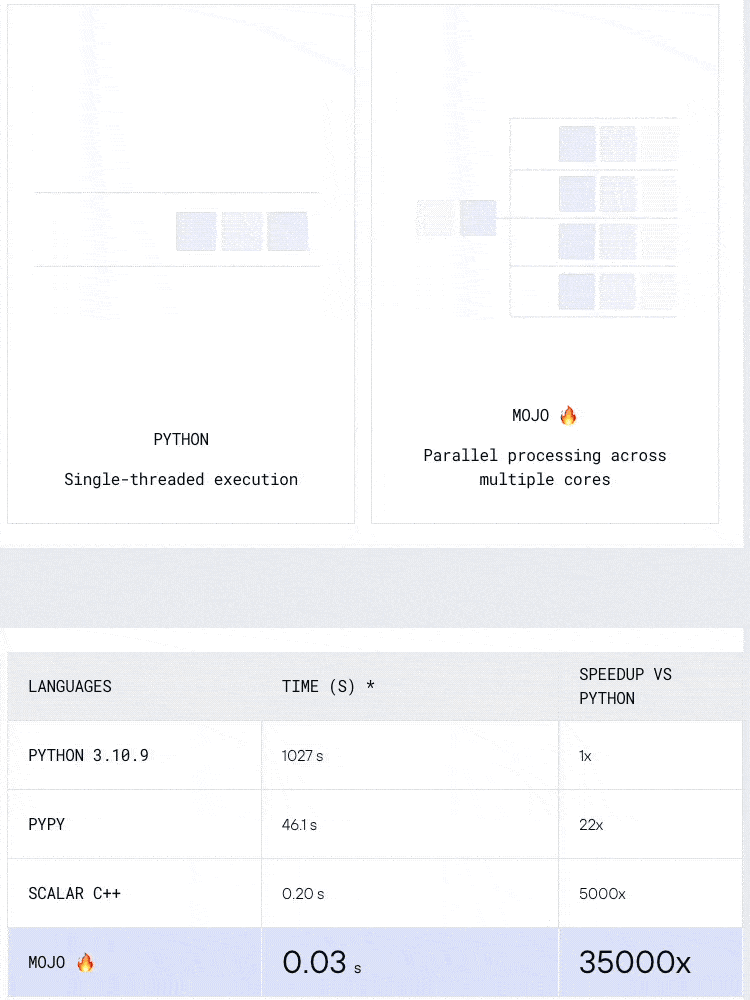Click the fire emoji in the MOJO table row

click(x=85, y=962)
